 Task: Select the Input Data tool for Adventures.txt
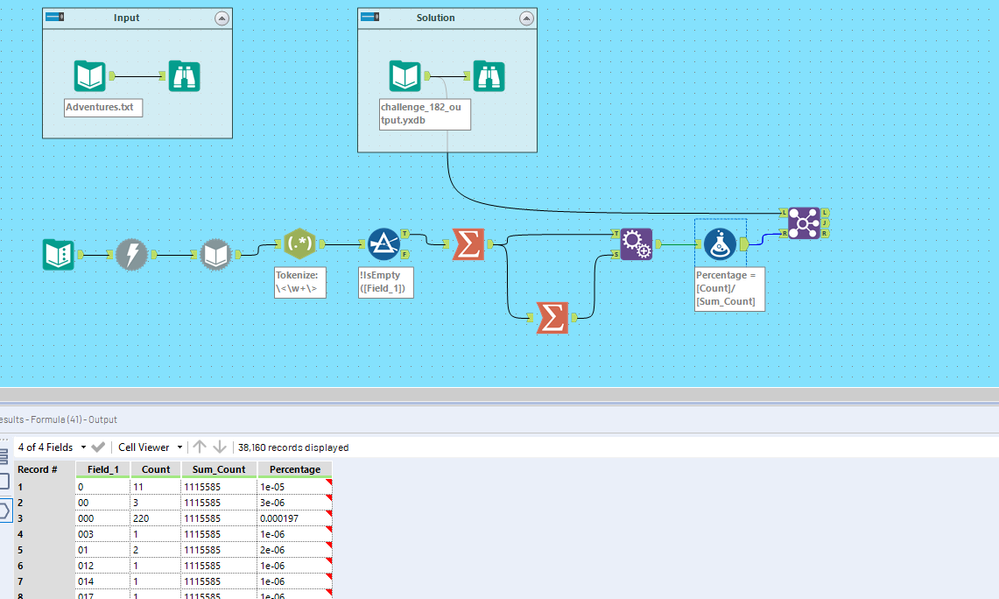tap(89, 76)
